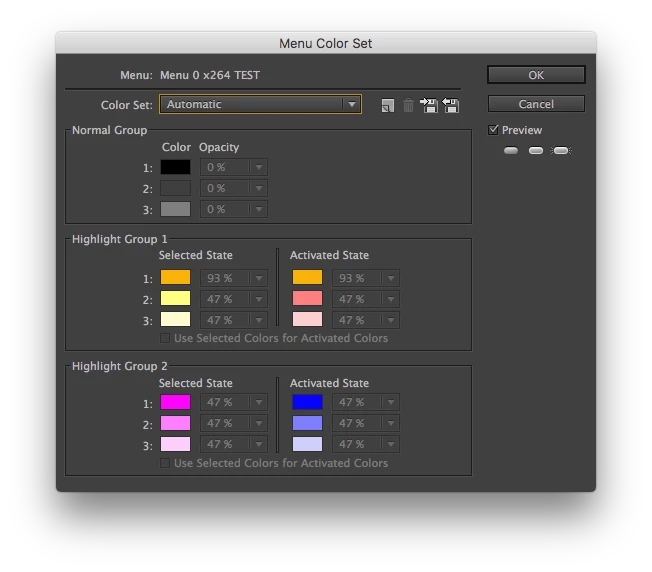Open Group 1 Selected State row 2 opacity dropdown
This screenshot has height=572, width=652.
click(234, 299)
